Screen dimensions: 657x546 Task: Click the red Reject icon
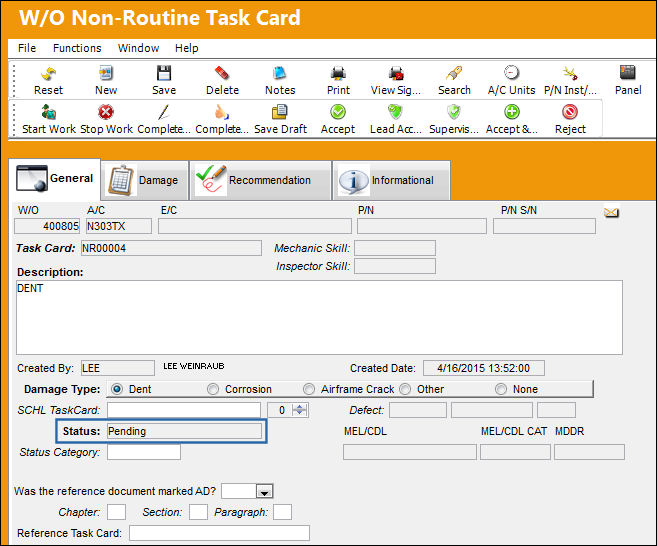pyautogui.click(x=570, y=112)
